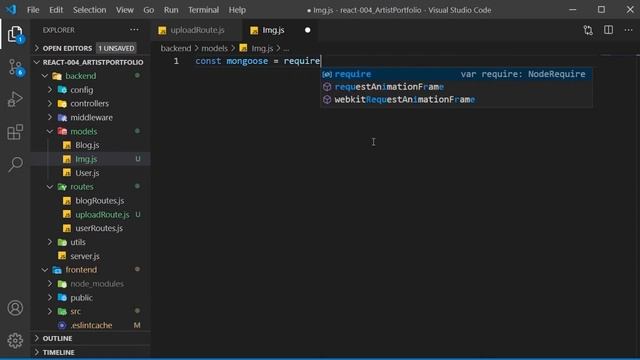Viewport: 640px width, 360px height.
Task: Choose the webkitRequestAnimationFrame suggestion
Action: click(456, 100)
